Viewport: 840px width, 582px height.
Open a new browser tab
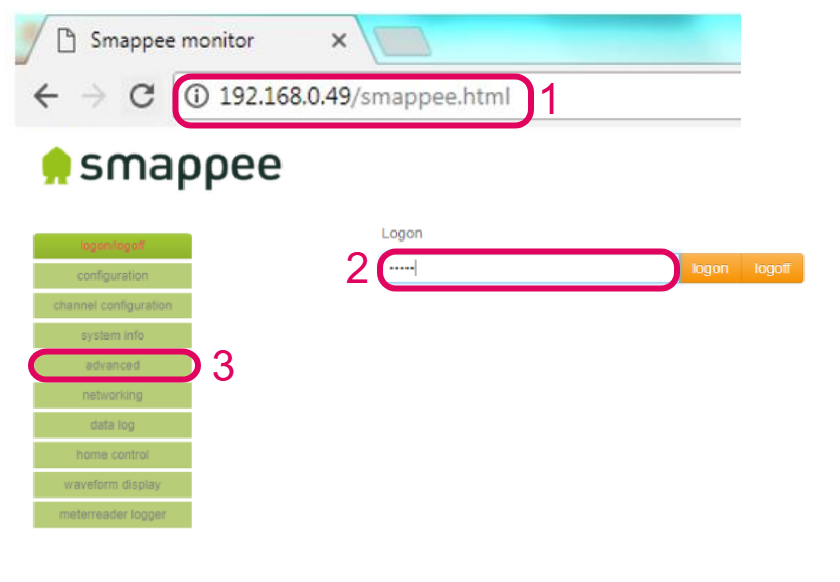point(400,41)
